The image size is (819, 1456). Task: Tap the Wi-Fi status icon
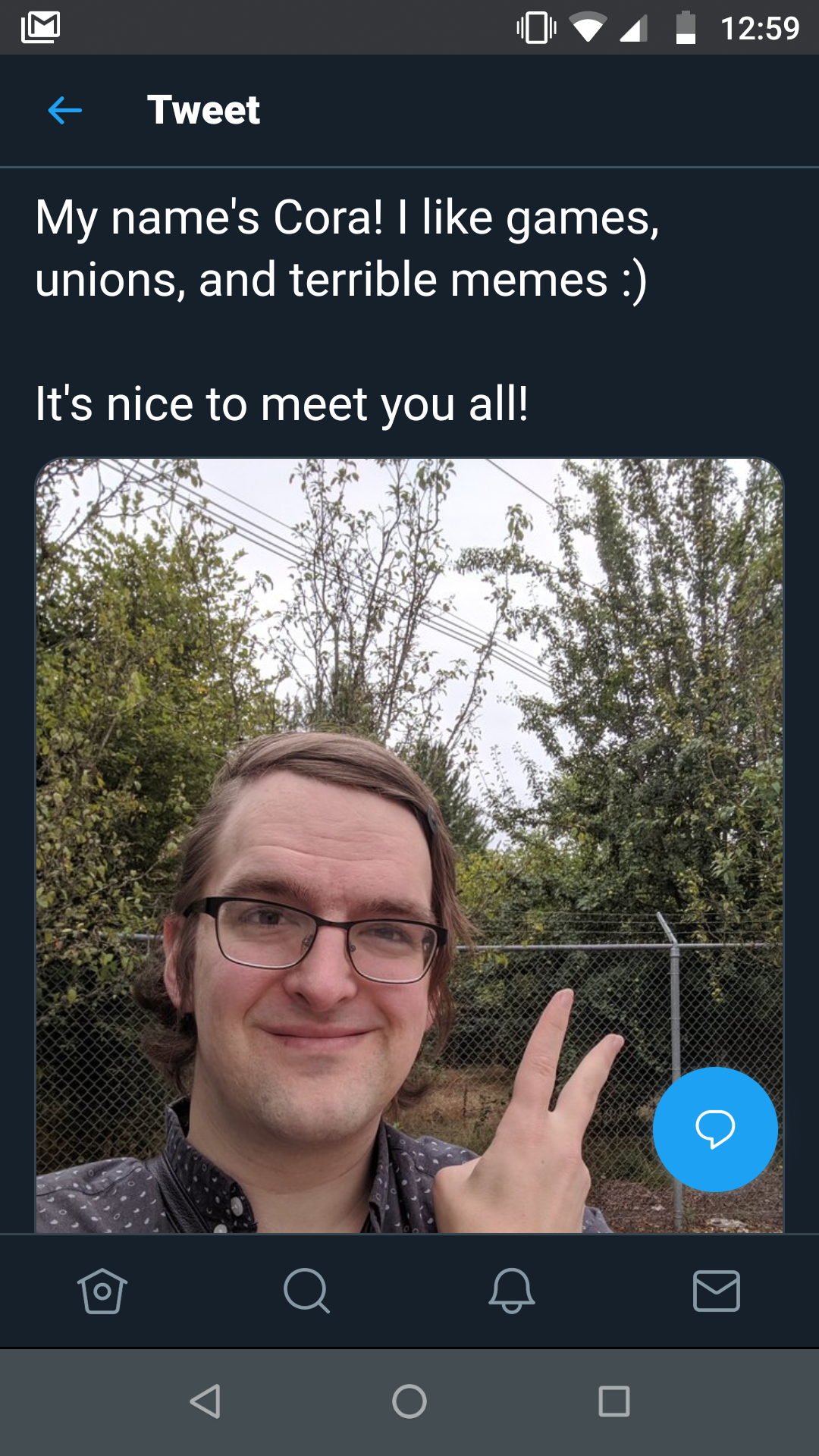coord(588,29)
